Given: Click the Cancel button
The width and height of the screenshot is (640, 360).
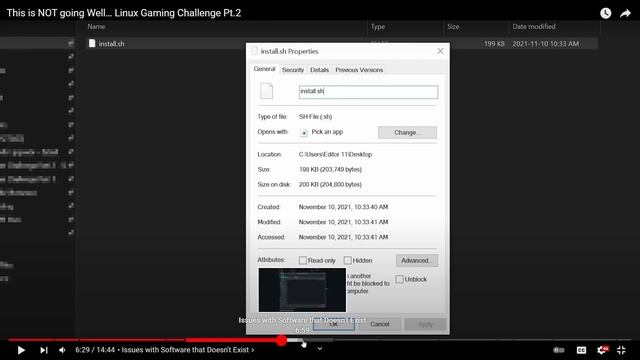Looking at the screenshot, I should [x=380, y=324].
